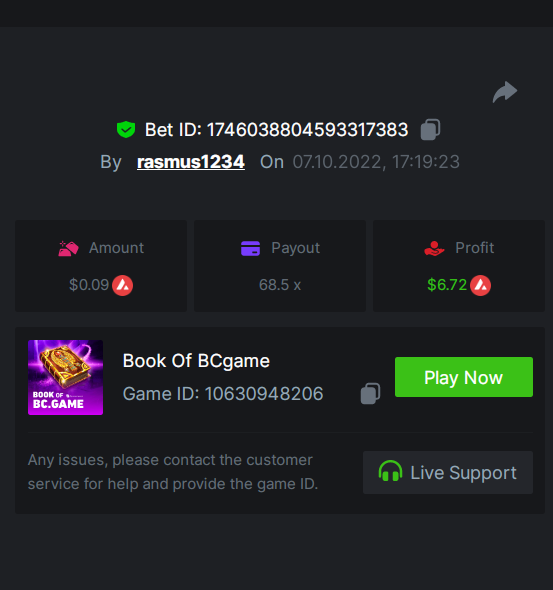Open the Book Of BC.GAME thumbnail
This screenshot has width=553, height=590.
coord(65,377)
